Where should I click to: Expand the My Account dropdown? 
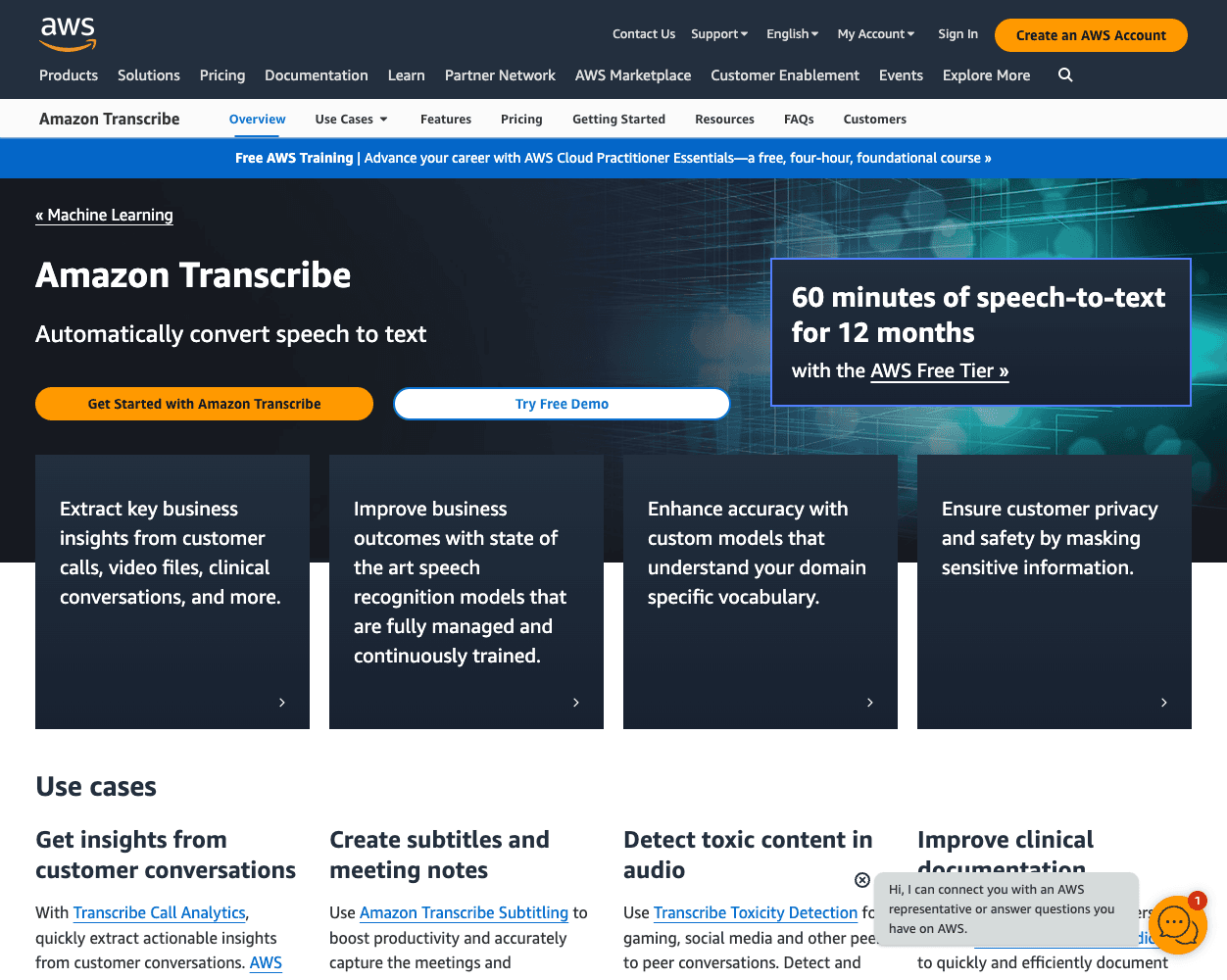point(876,34)
